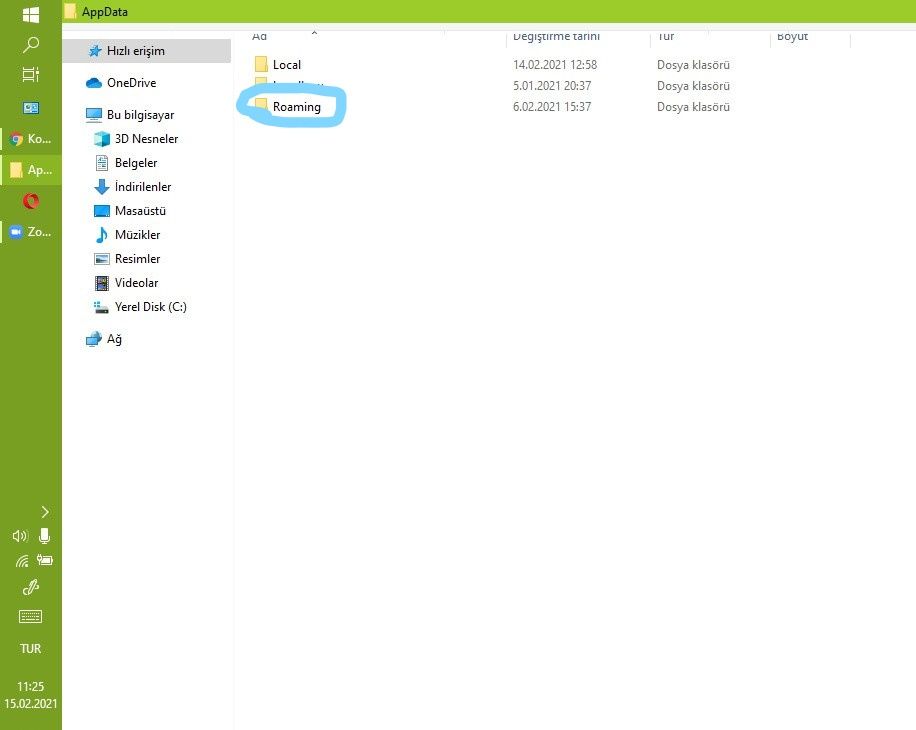Select Hızlı erişim in the navigation pane

[x=146, y=51]
